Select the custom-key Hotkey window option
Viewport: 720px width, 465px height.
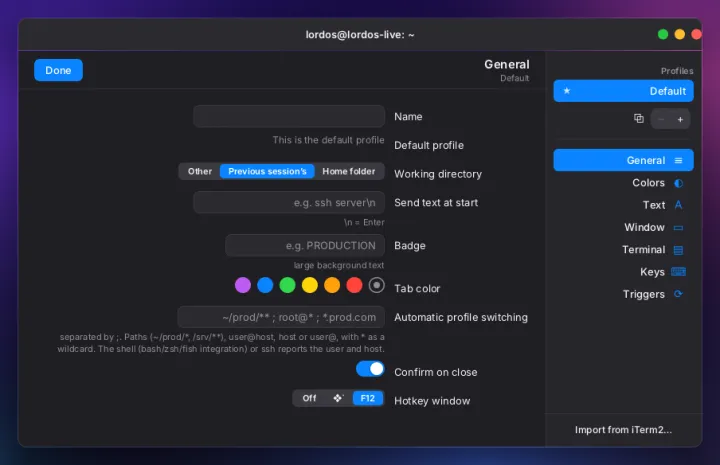pyautogui.click(x=338, y=398)
